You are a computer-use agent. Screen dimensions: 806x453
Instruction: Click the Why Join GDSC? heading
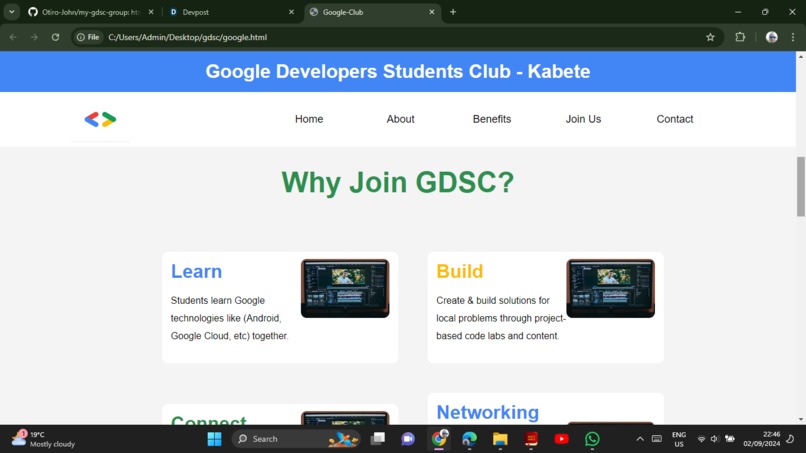[398, 182]
